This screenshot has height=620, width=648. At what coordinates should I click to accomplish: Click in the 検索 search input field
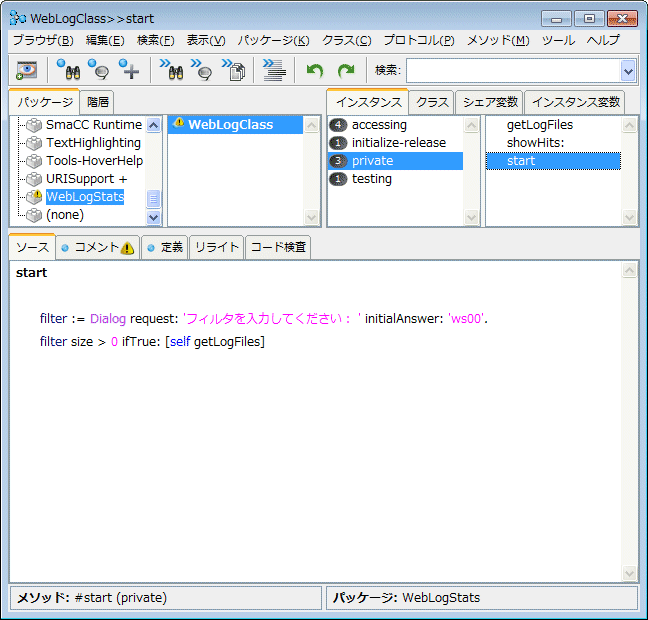point(512,70)
